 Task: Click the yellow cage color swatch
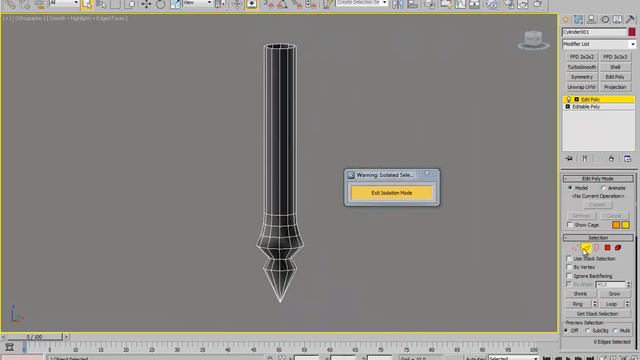pos(625,225)
